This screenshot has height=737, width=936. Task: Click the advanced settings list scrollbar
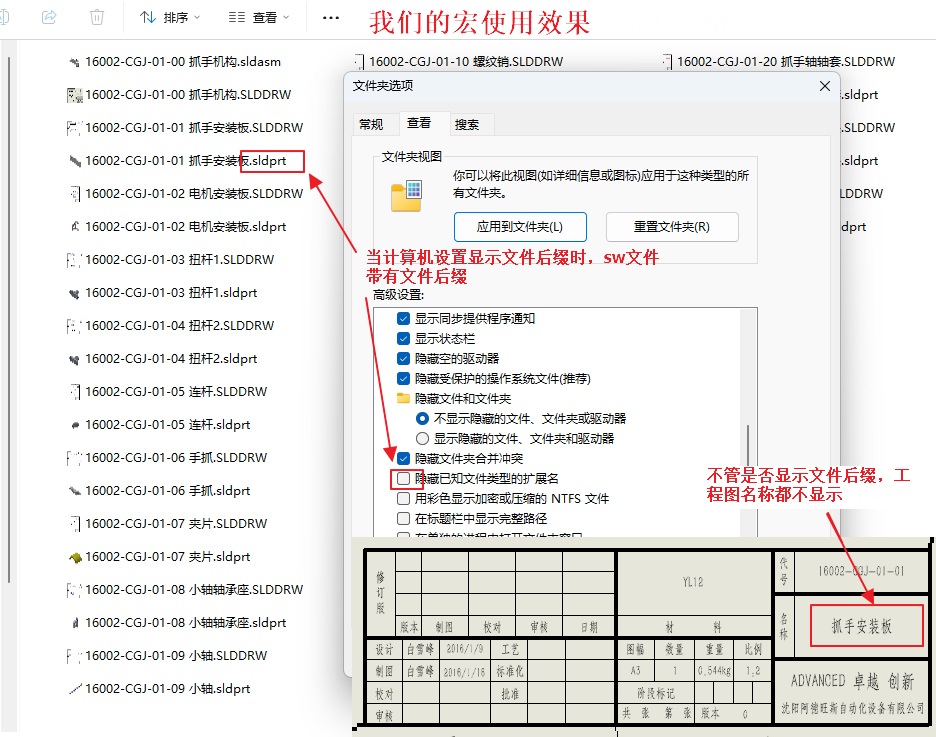click(747, 440)
